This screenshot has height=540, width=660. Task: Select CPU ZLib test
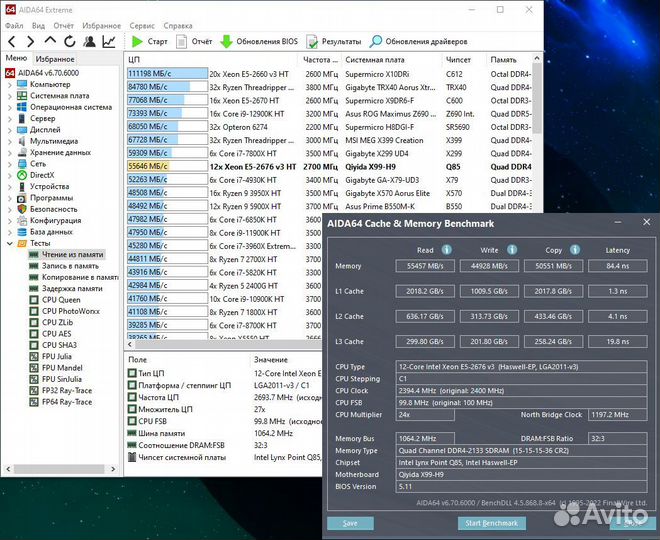57,322
